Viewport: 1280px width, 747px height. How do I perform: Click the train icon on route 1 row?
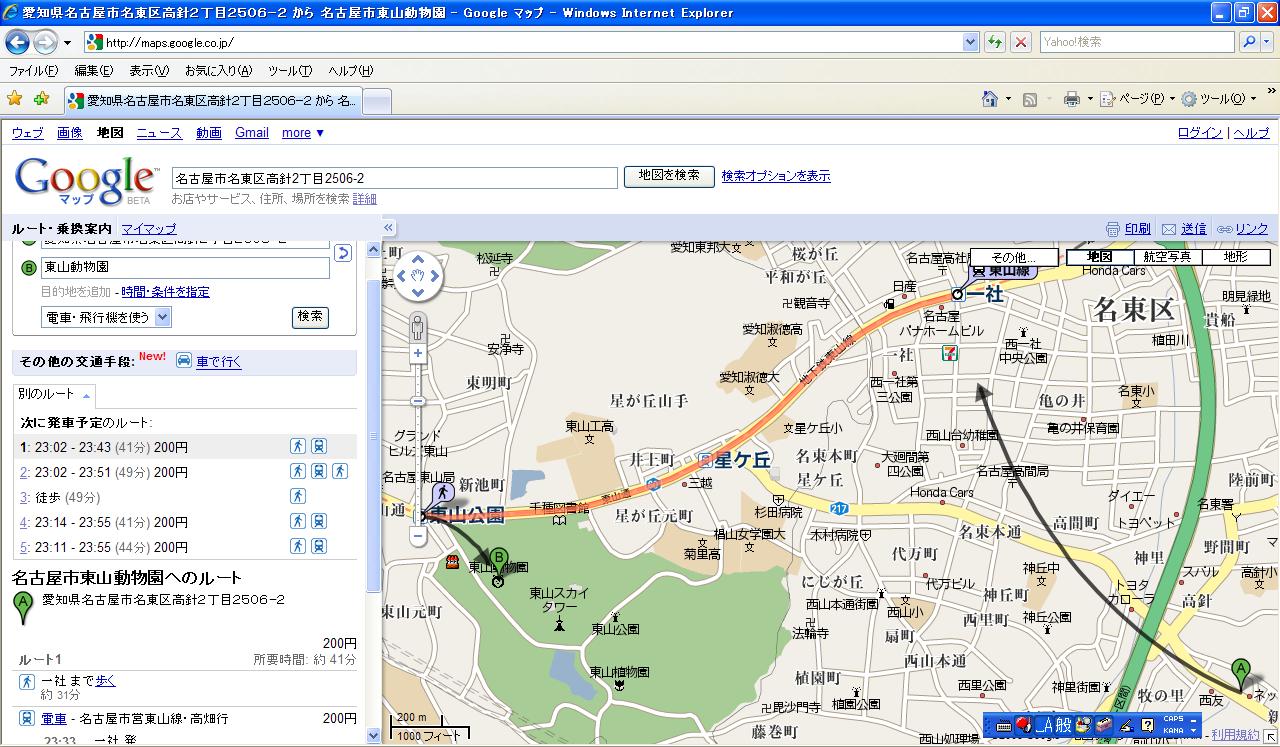pos(318,446)
